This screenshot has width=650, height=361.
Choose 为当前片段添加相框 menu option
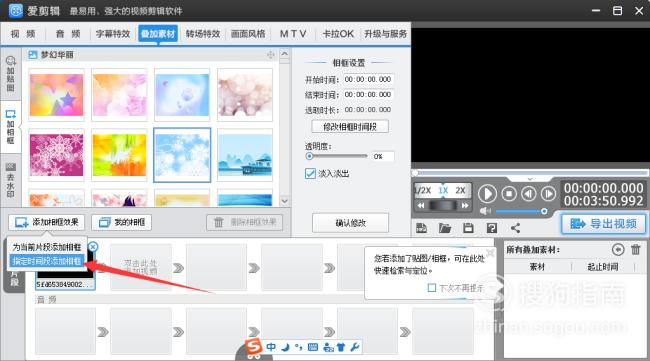[x=46, y=247]
